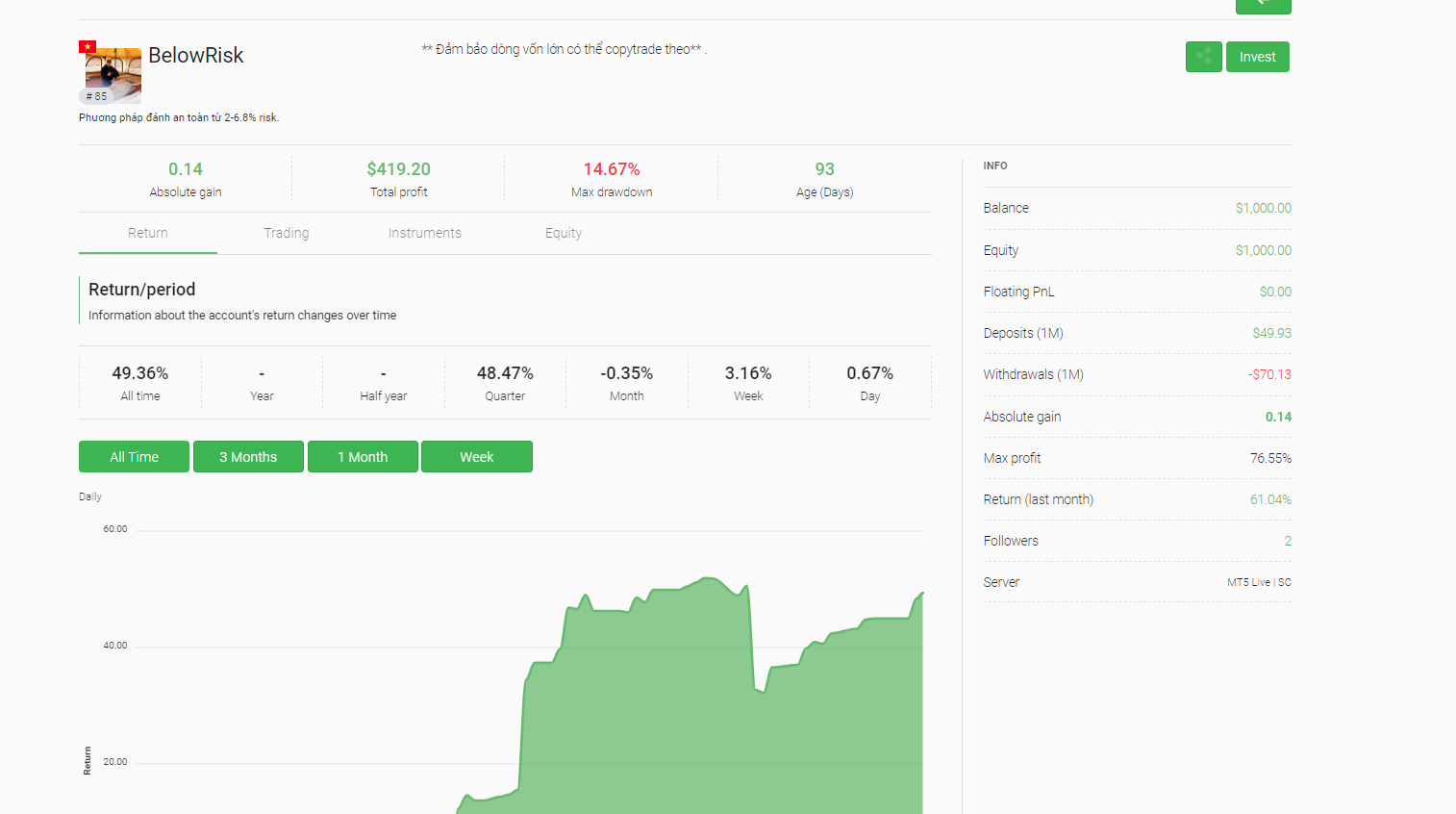Click the 3.16% Week return cell
This screenshot has width=1456, height=814.
coord(748,382)
